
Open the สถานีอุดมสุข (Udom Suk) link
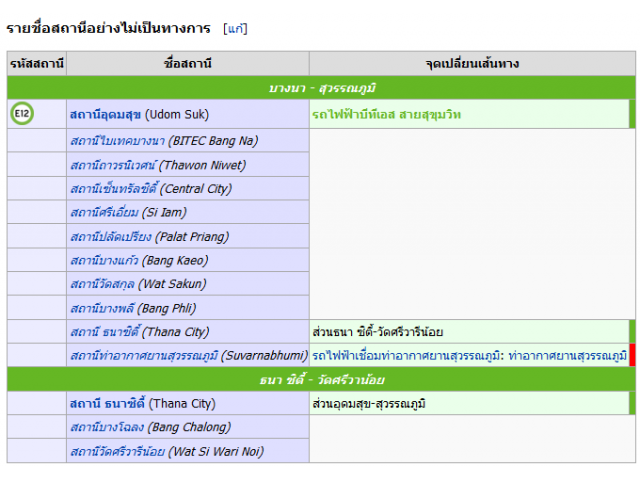[x=107, y=115]
